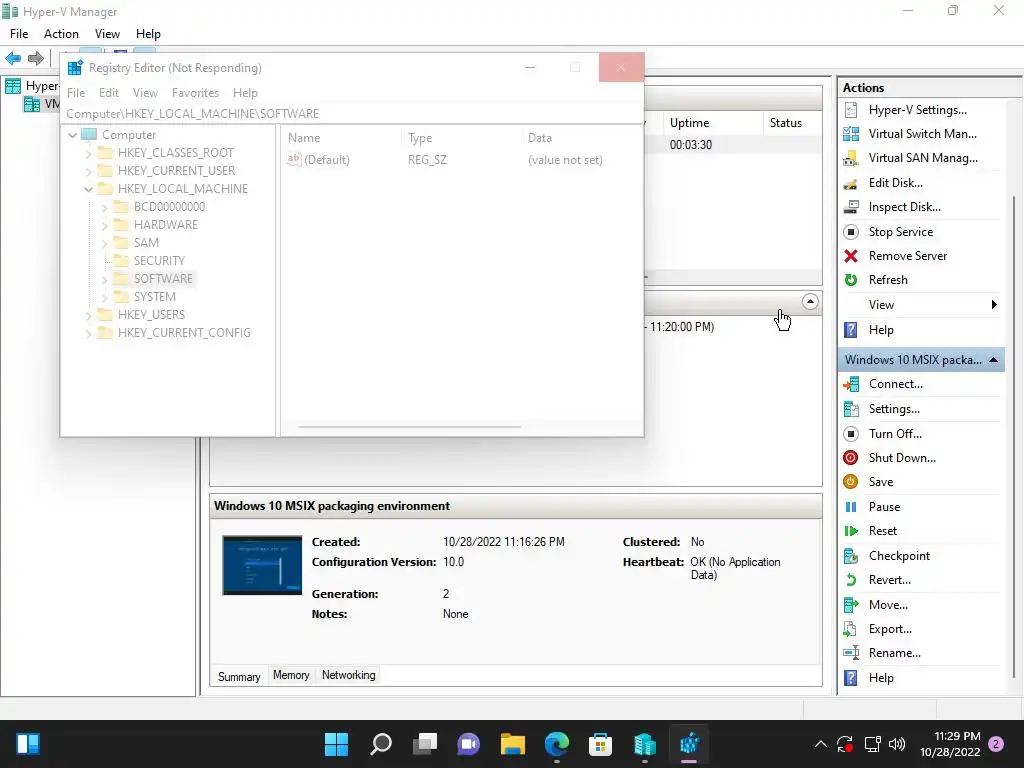The image size is (1024, 768).
Task: Click the Back arrow in Hyper-V toolbar
Action: (x=13, y=58)
